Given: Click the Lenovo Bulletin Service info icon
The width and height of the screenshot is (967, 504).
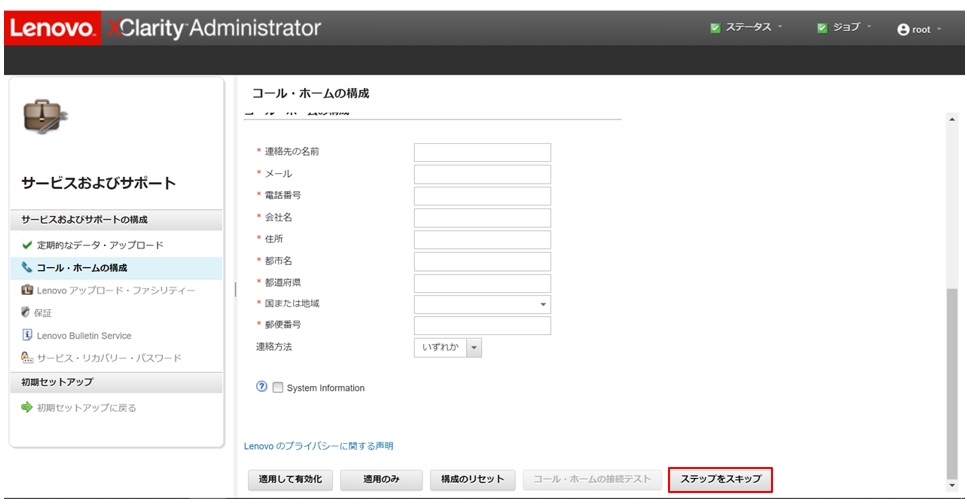Looking at the screenshot, I should [x=27, y=335].
